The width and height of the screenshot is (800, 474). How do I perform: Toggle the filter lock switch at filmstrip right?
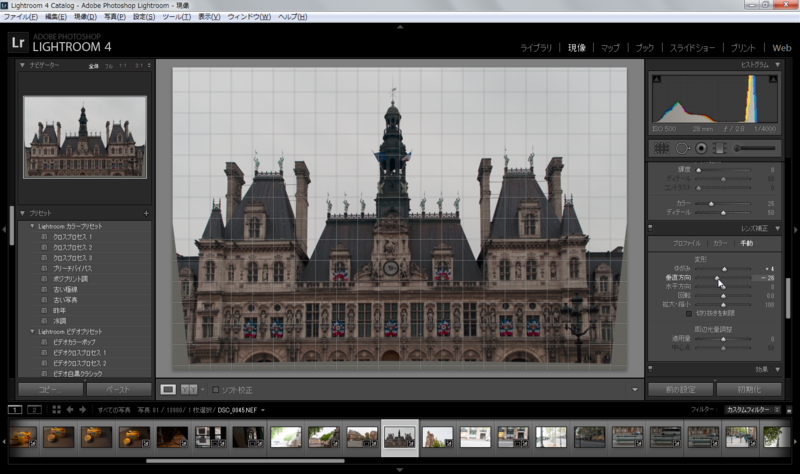(789, 410)
